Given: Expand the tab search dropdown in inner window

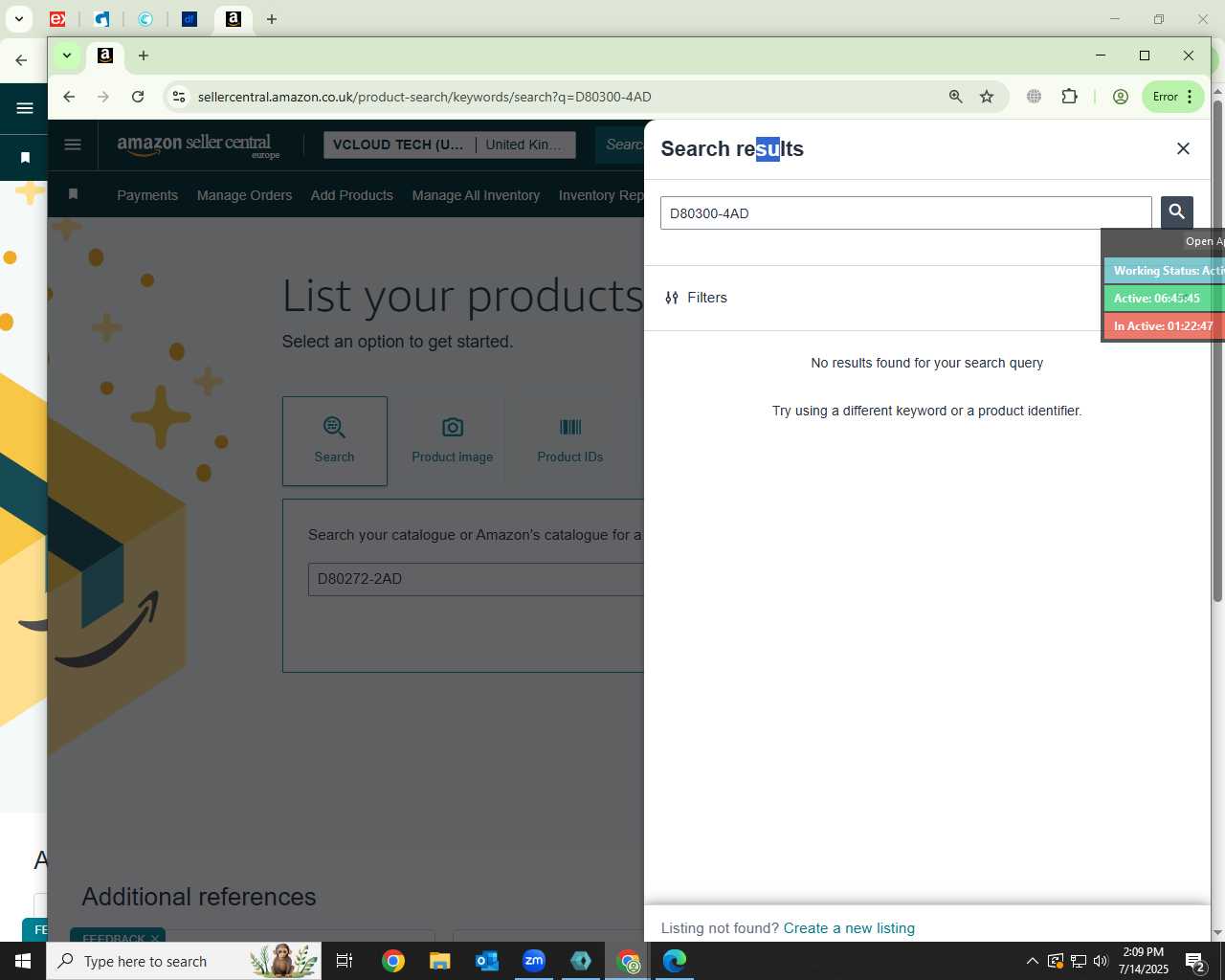Looking at the screenshot, I should (x=67, y=56).
